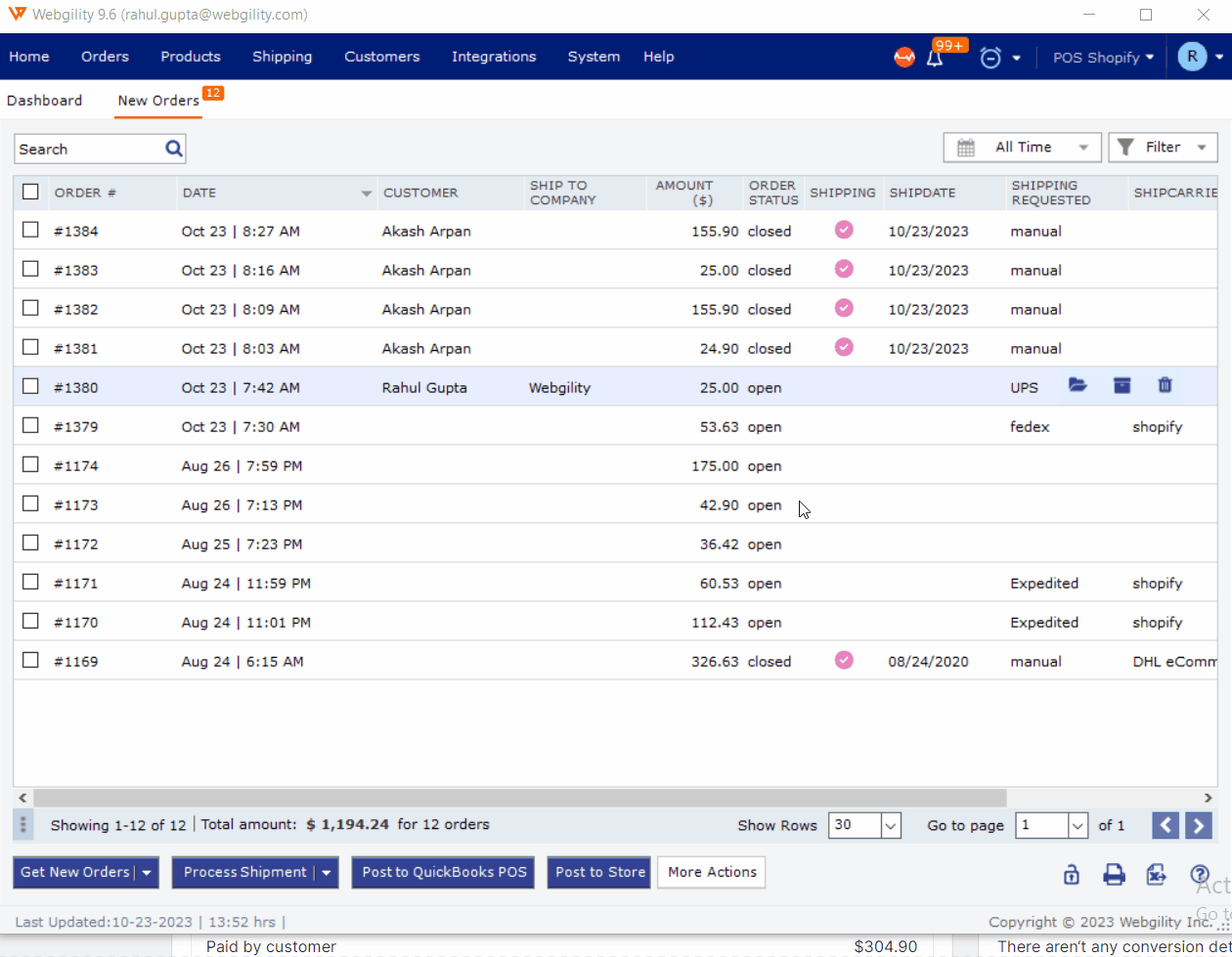Archive order #1380 using the box icon

point(1122,386)
